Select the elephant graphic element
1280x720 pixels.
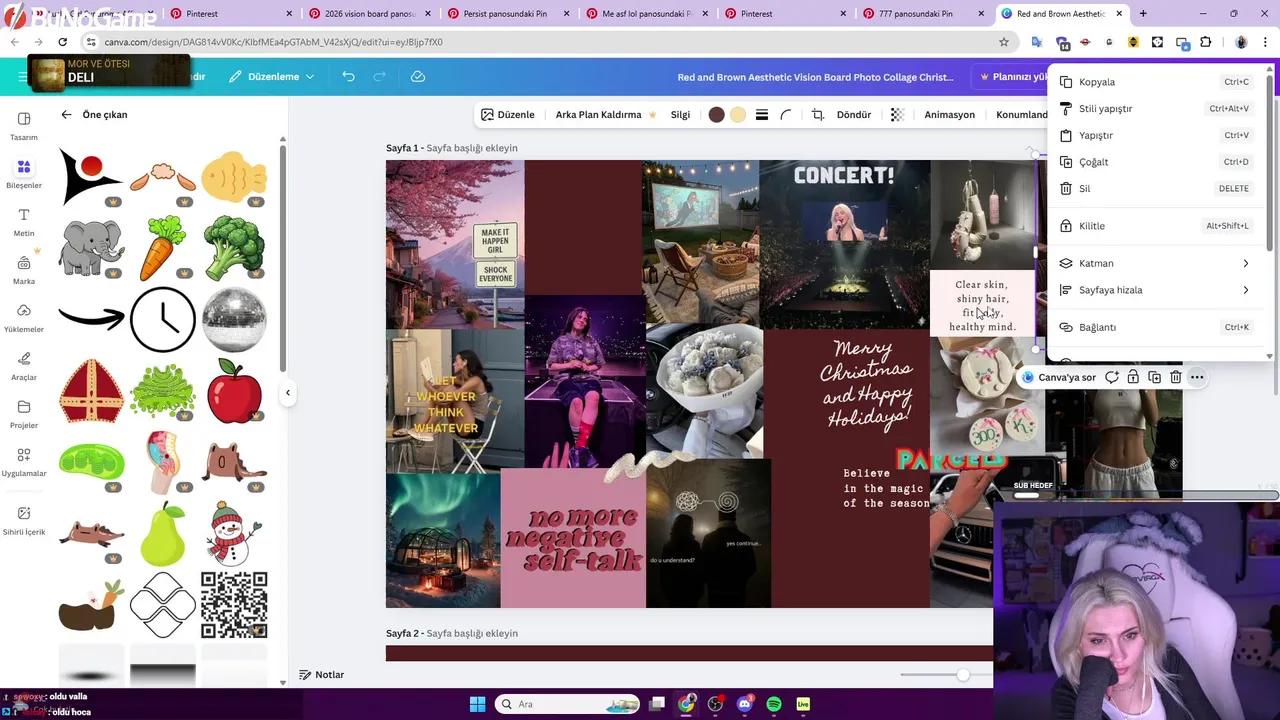(91, 248)
